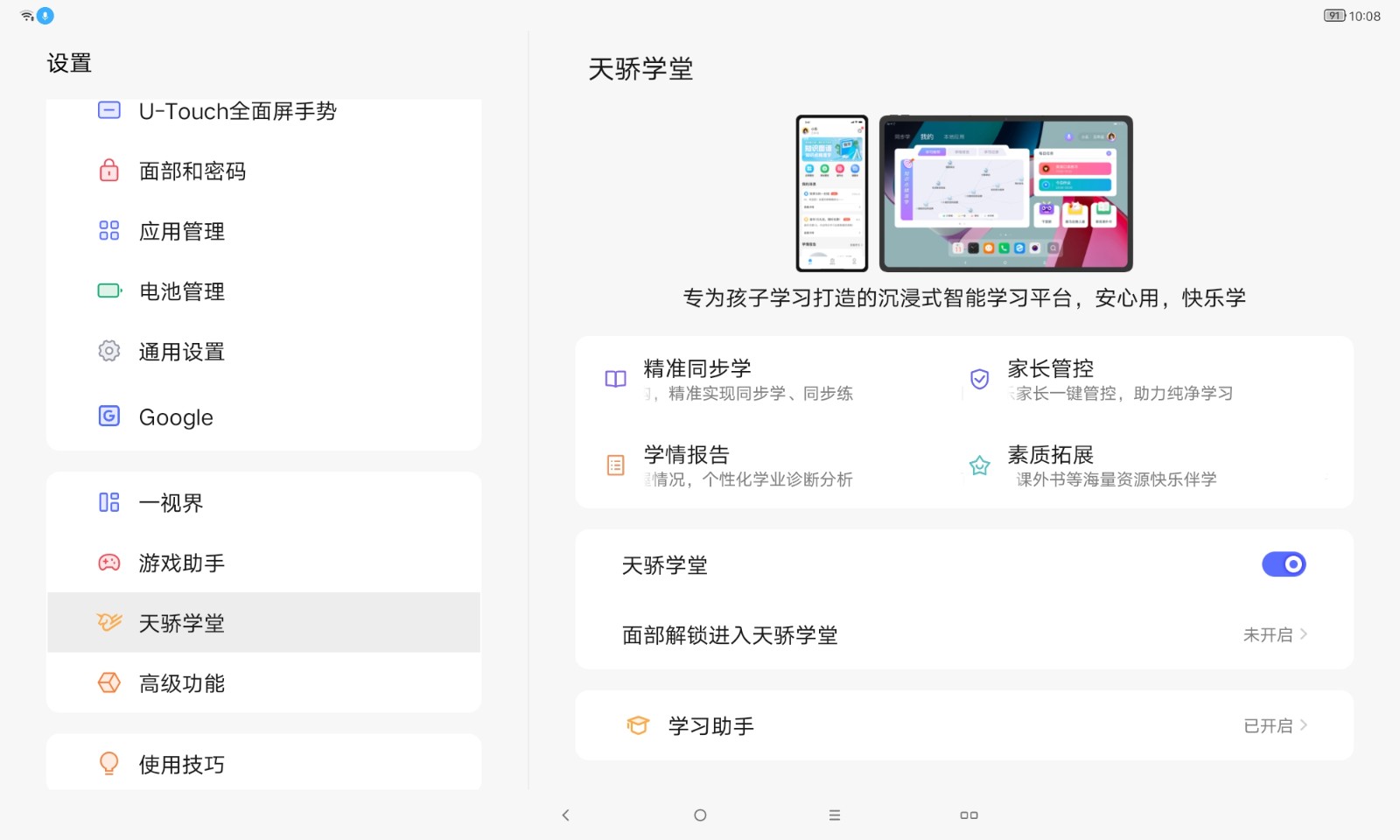Image resolution: width=1400 pixels, height=840 pixels.
Task: Click the tablet preview image
Action: [x=1006, y=193]
